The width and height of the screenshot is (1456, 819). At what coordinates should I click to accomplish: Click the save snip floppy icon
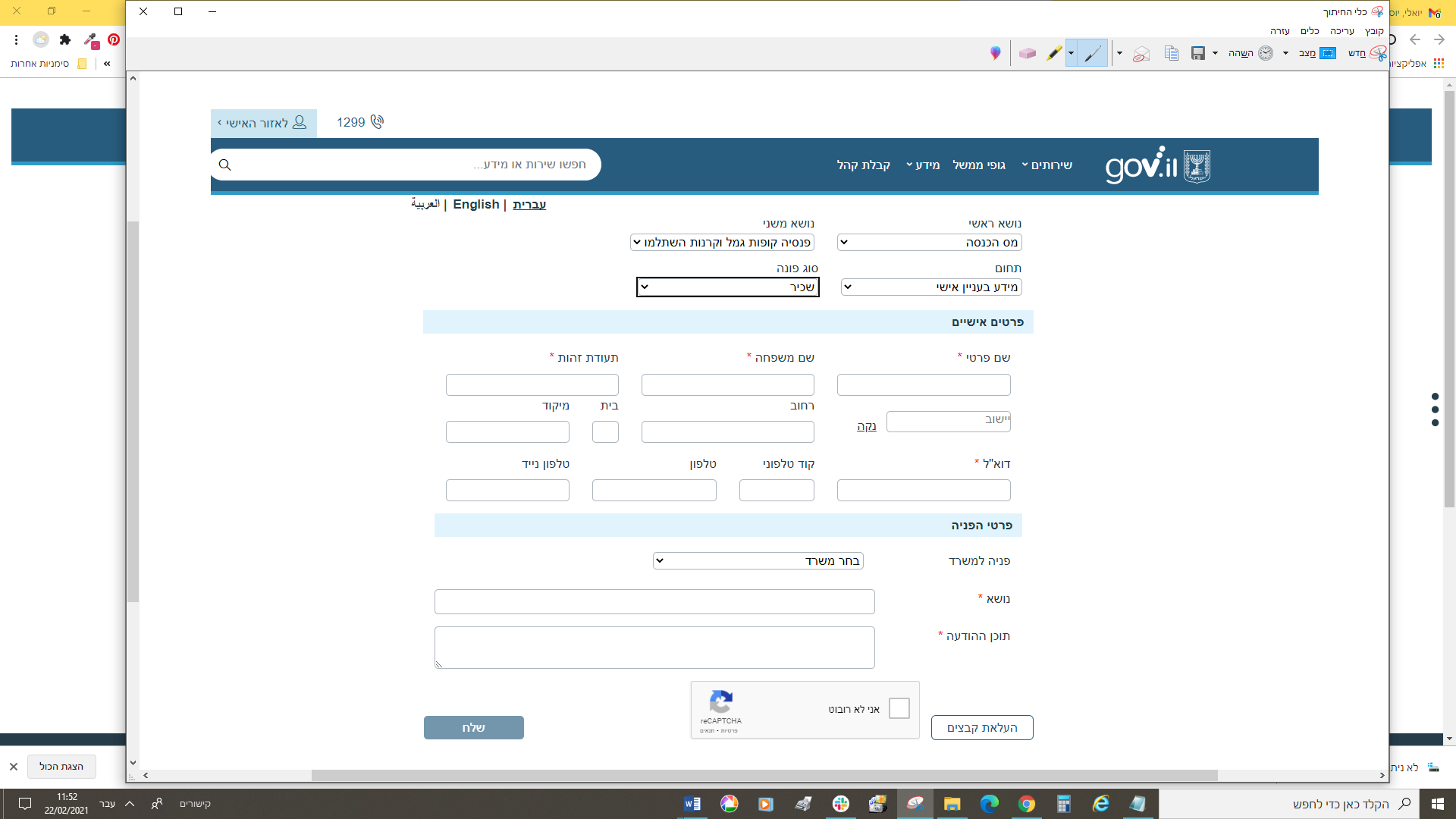[x=1198, y=53]
